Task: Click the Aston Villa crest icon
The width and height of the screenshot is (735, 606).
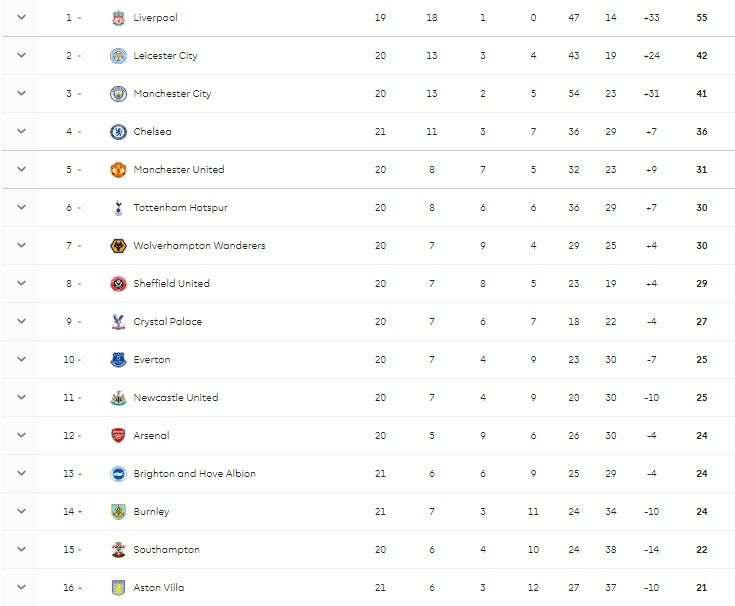Action: (118, 587)
